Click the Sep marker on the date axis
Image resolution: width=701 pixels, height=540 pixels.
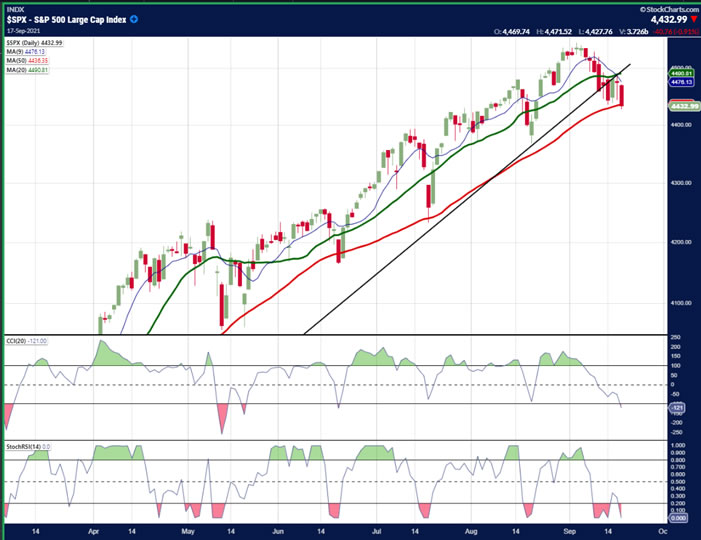[569, 531]
